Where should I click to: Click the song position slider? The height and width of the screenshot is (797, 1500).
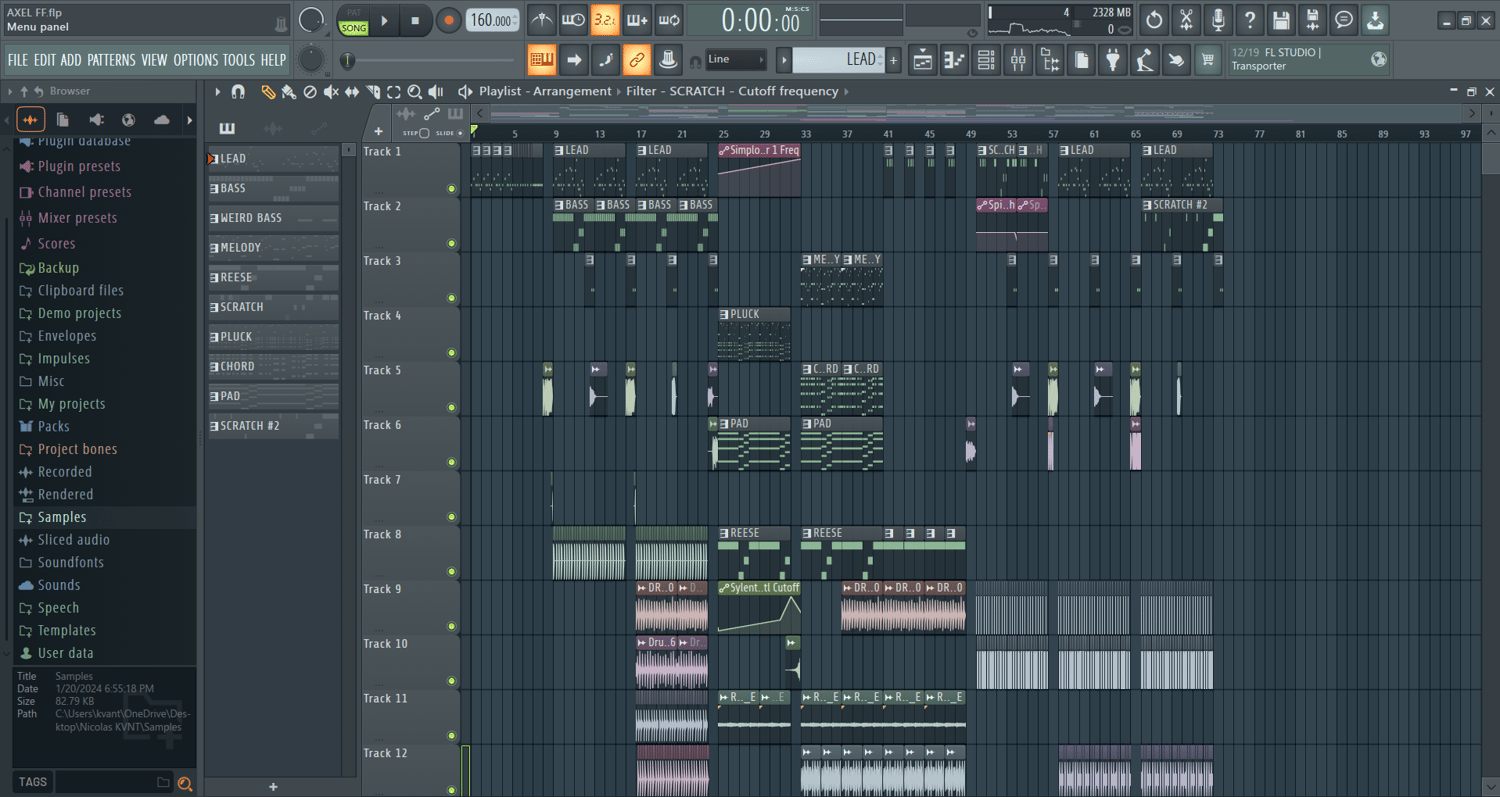430,61
